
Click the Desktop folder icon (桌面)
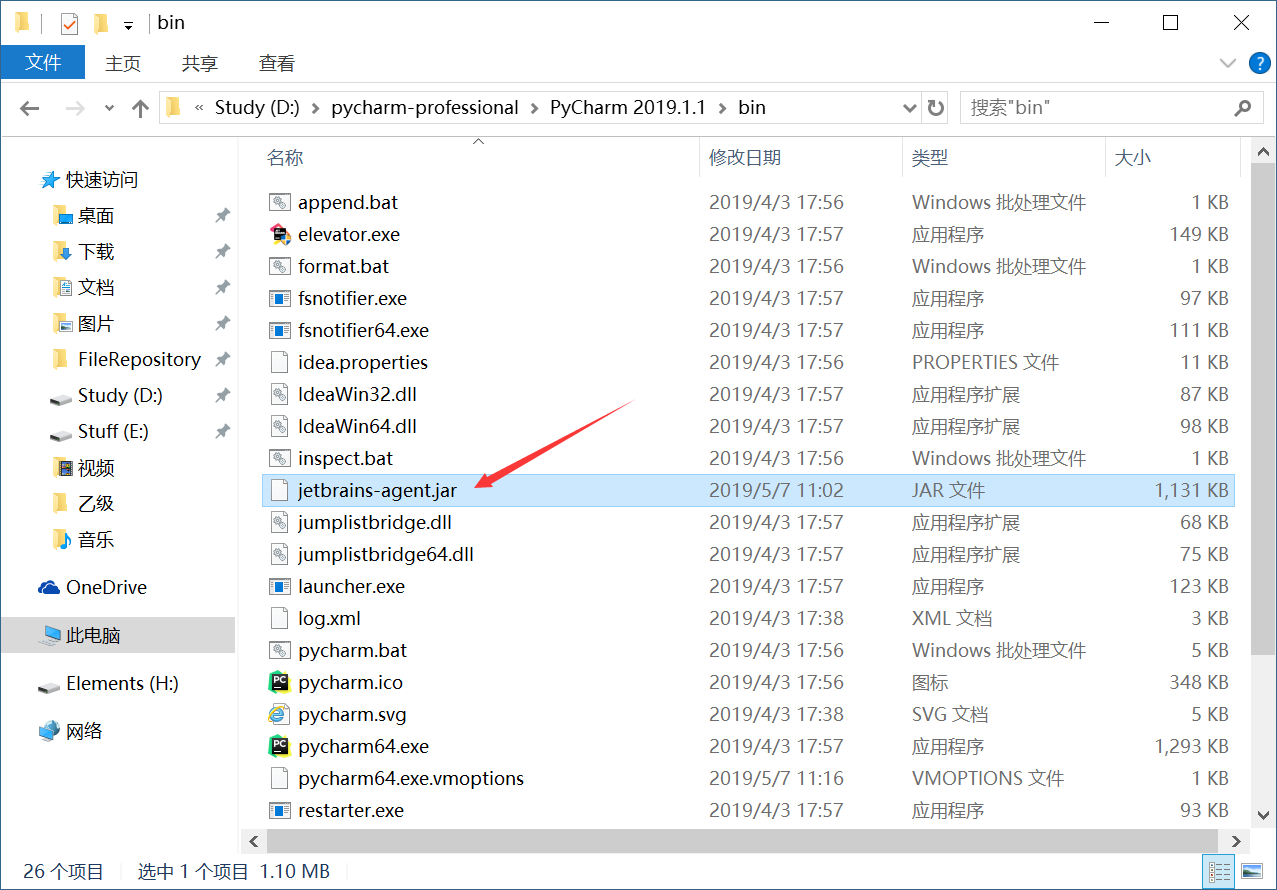point(63,215)
